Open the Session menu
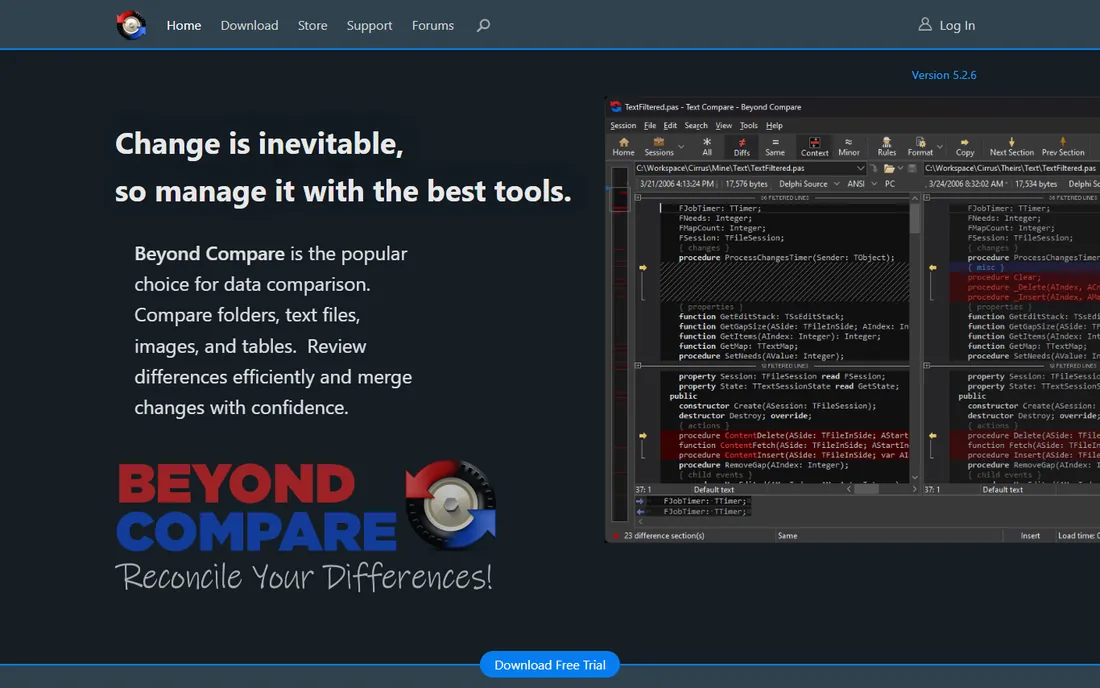 click(x=623, y=126)
